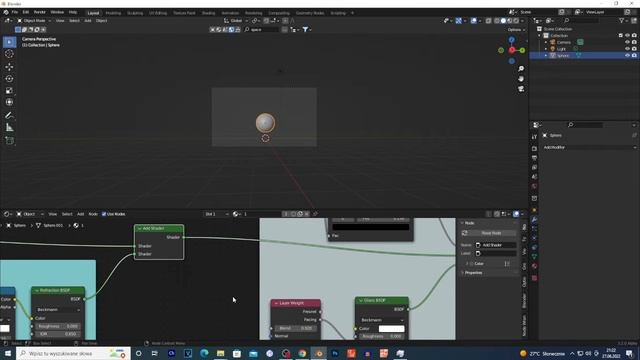640x360 pixels.
Task: Open the Global transform orientation dropdown
Action: [236, 20]
